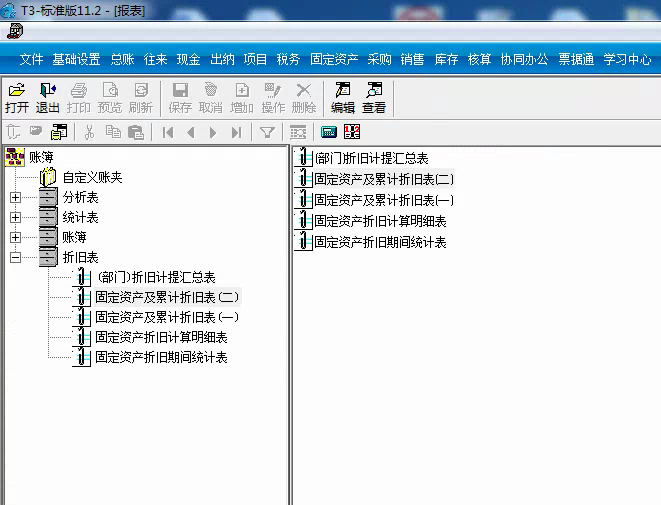Click the 编辑 (Edit) toolbar icon

(343, 98)
